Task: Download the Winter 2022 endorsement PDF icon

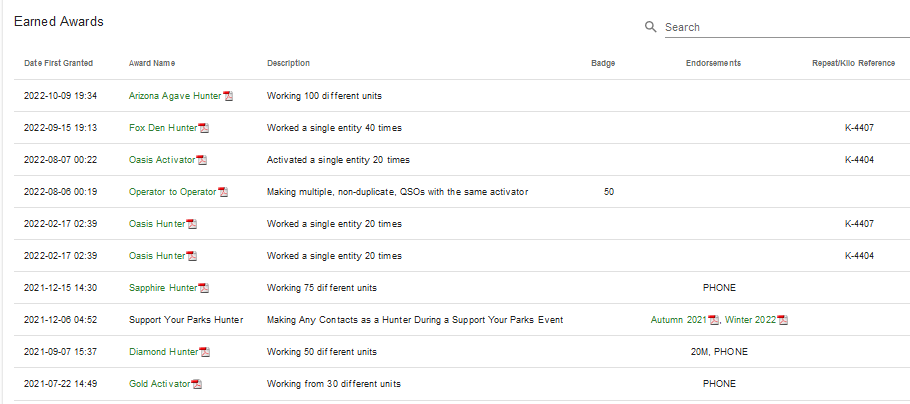Action: pos(783,320)
